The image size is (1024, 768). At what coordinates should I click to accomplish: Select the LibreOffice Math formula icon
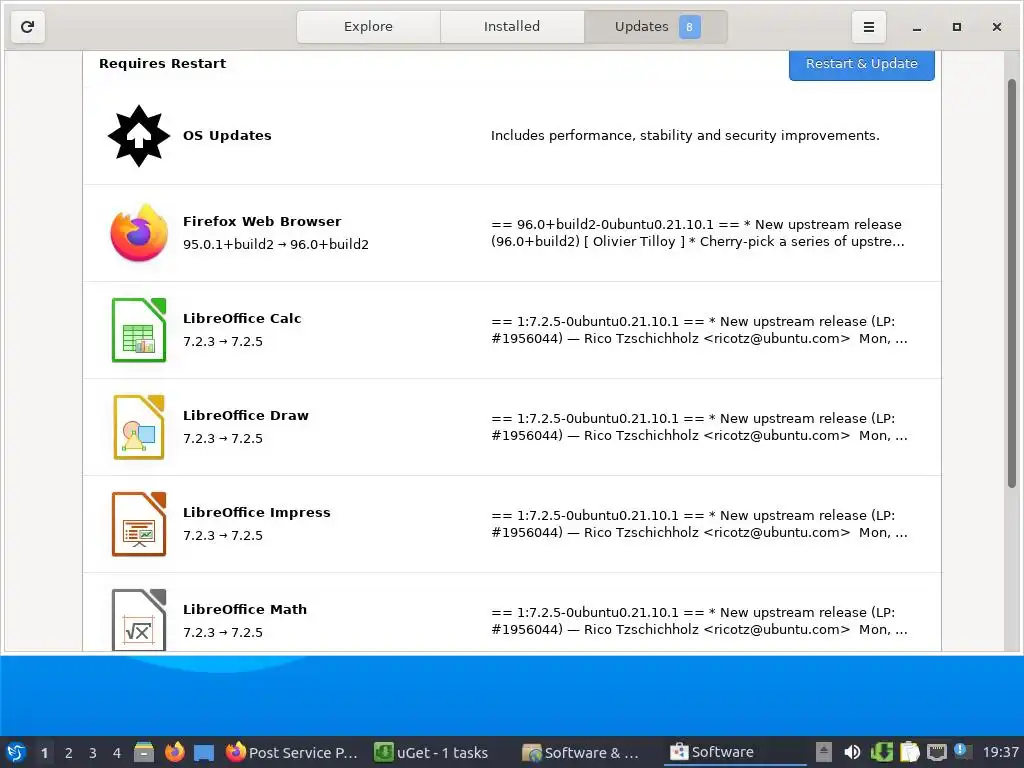click(x=138, y=620)
